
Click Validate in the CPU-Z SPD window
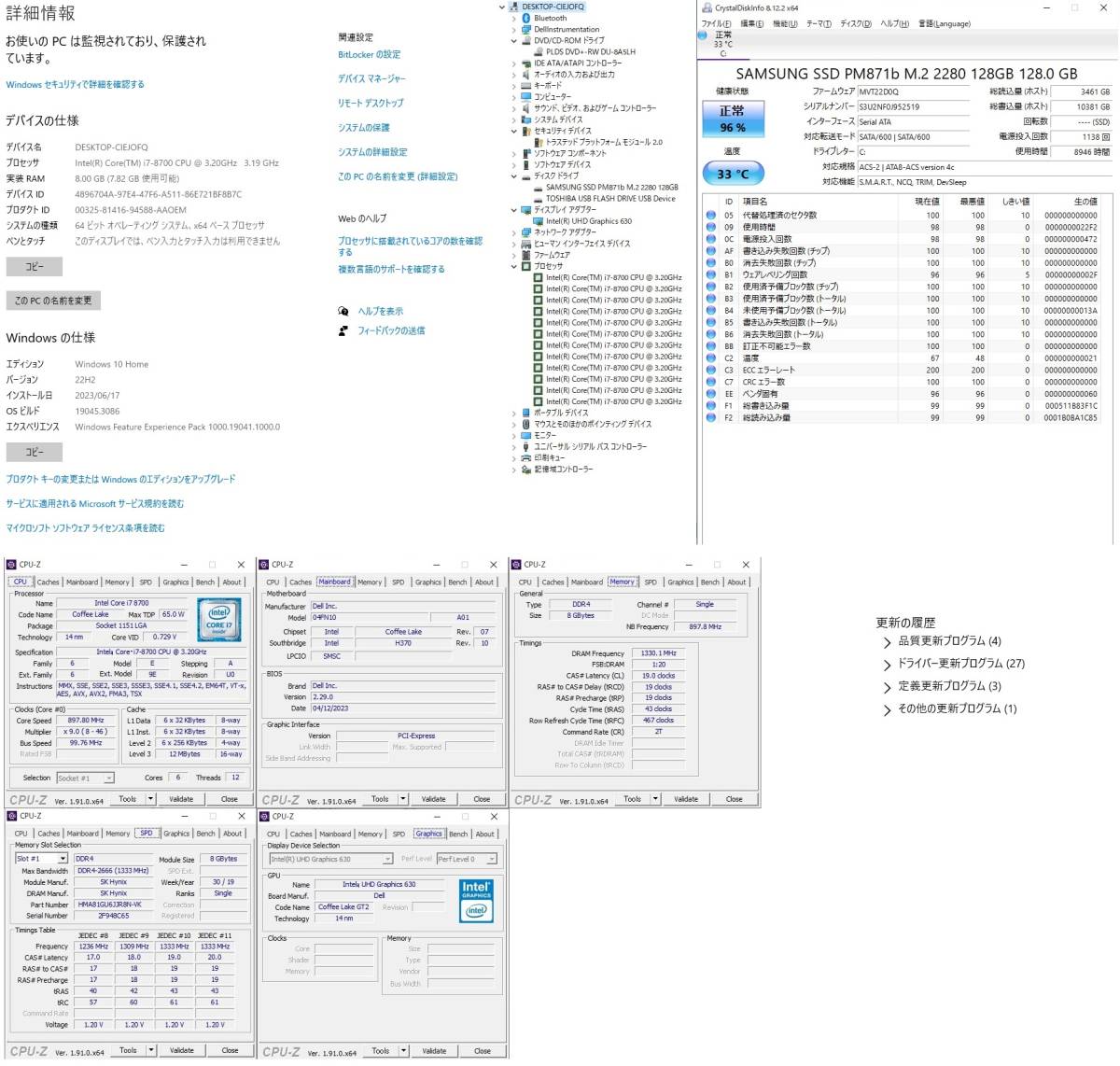(x=181, y=1050)
